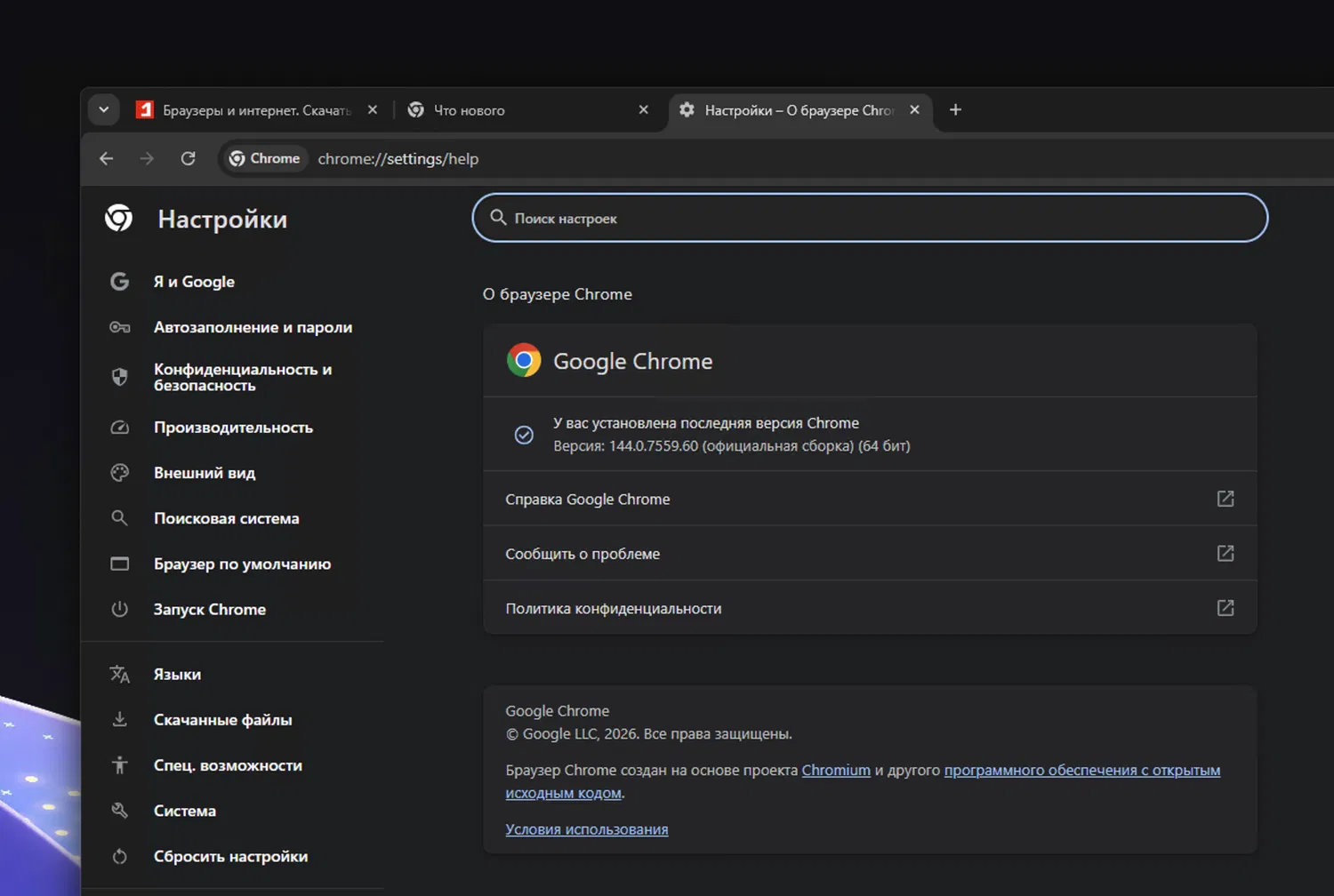Click the Chrome site info chip

[x=264, y=158]
